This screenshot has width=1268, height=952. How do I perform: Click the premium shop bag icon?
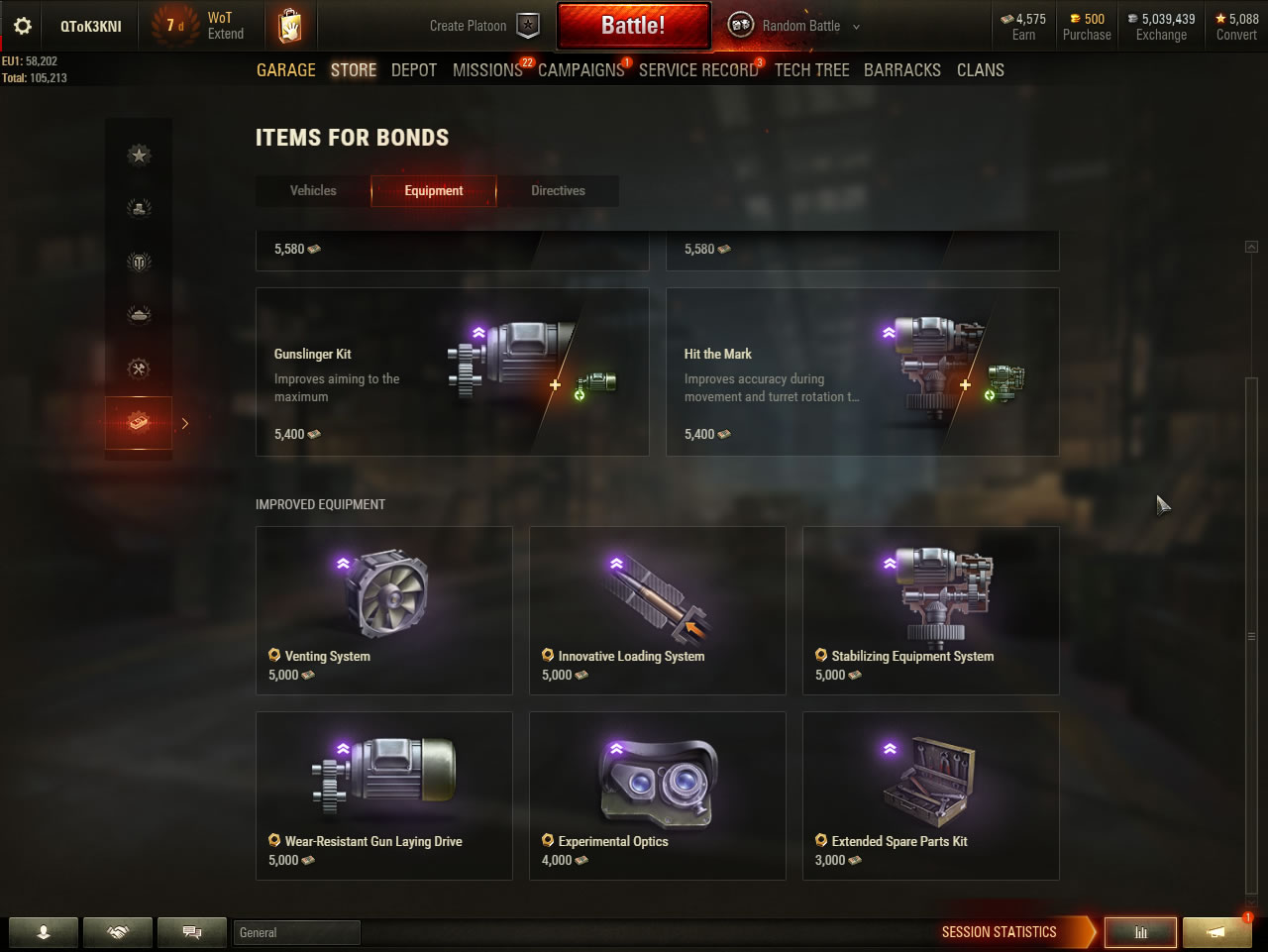[x=289, y=26]
